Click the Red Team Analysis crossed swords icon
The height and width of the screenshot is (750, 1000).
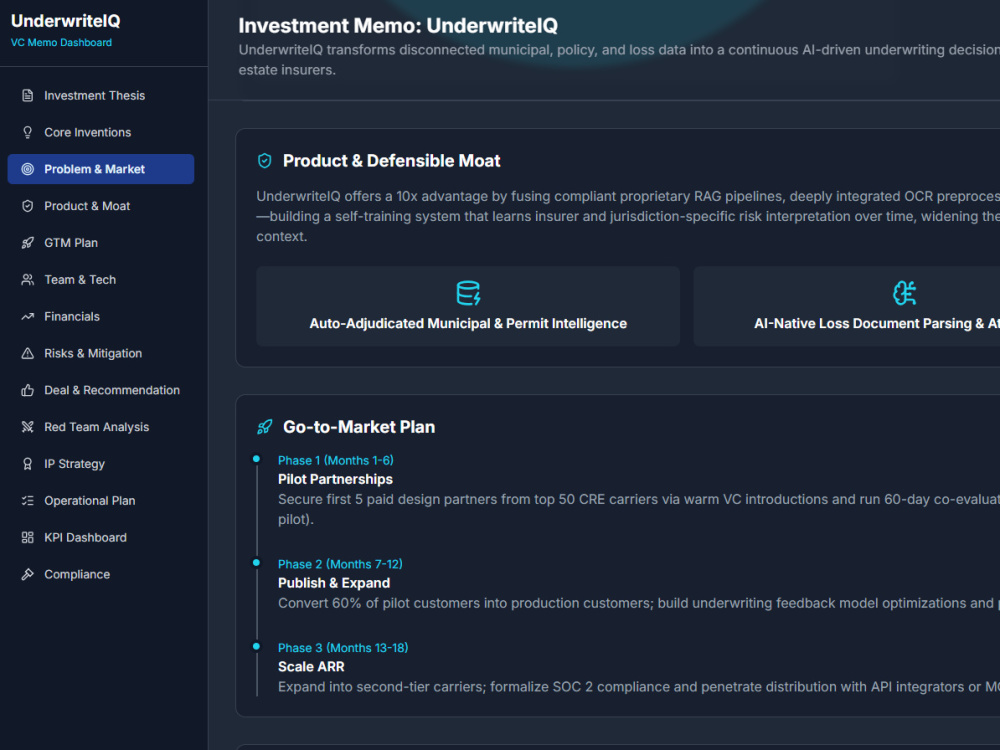coord(27,427)
